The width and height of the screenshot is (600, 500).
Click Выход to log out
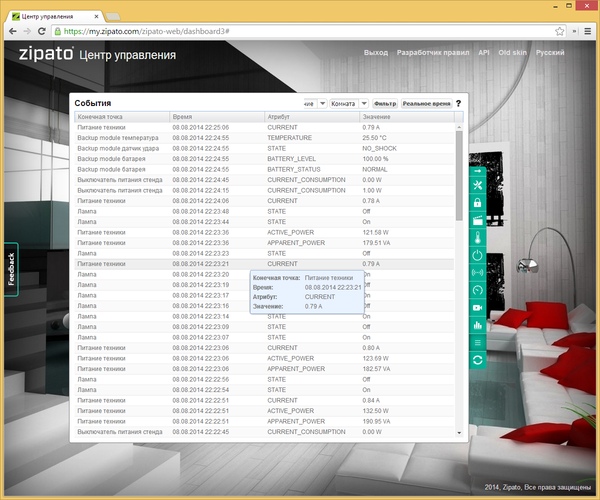[x=376, y=52]
